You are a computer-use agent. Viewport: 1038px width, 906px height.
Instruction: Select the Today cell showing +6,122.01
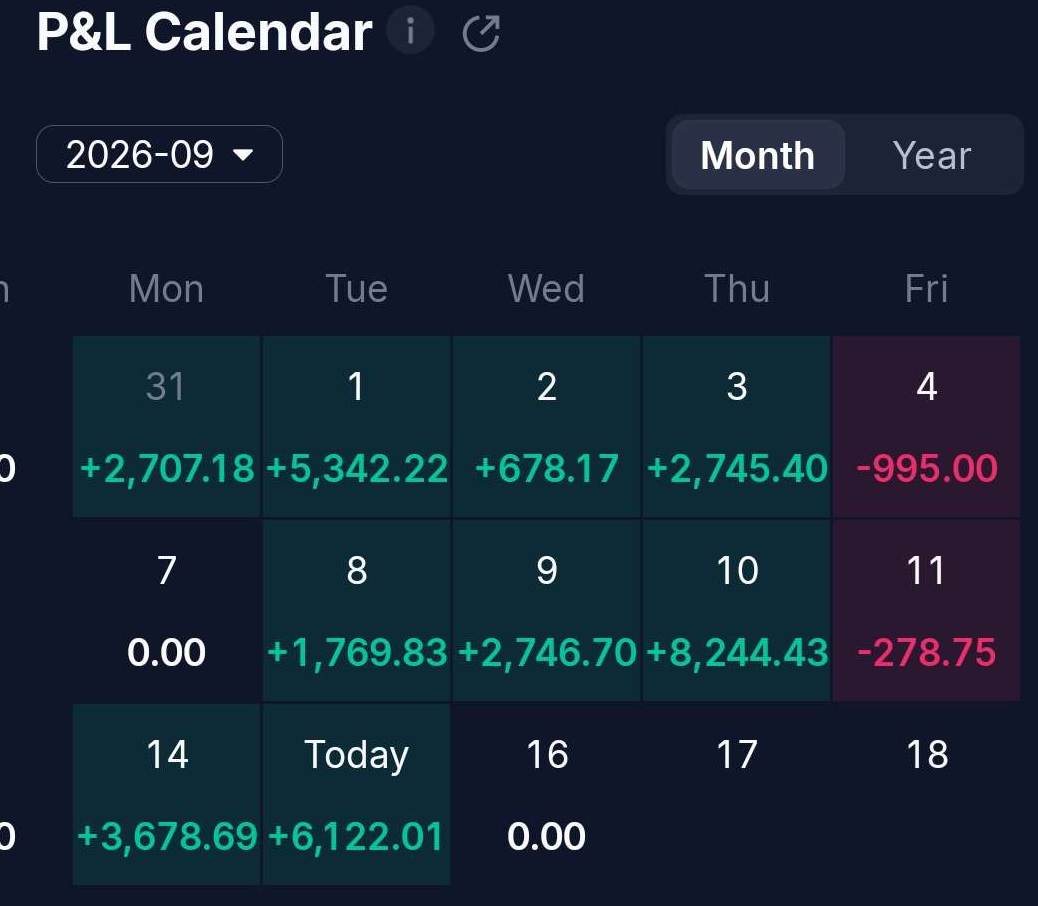356,794
